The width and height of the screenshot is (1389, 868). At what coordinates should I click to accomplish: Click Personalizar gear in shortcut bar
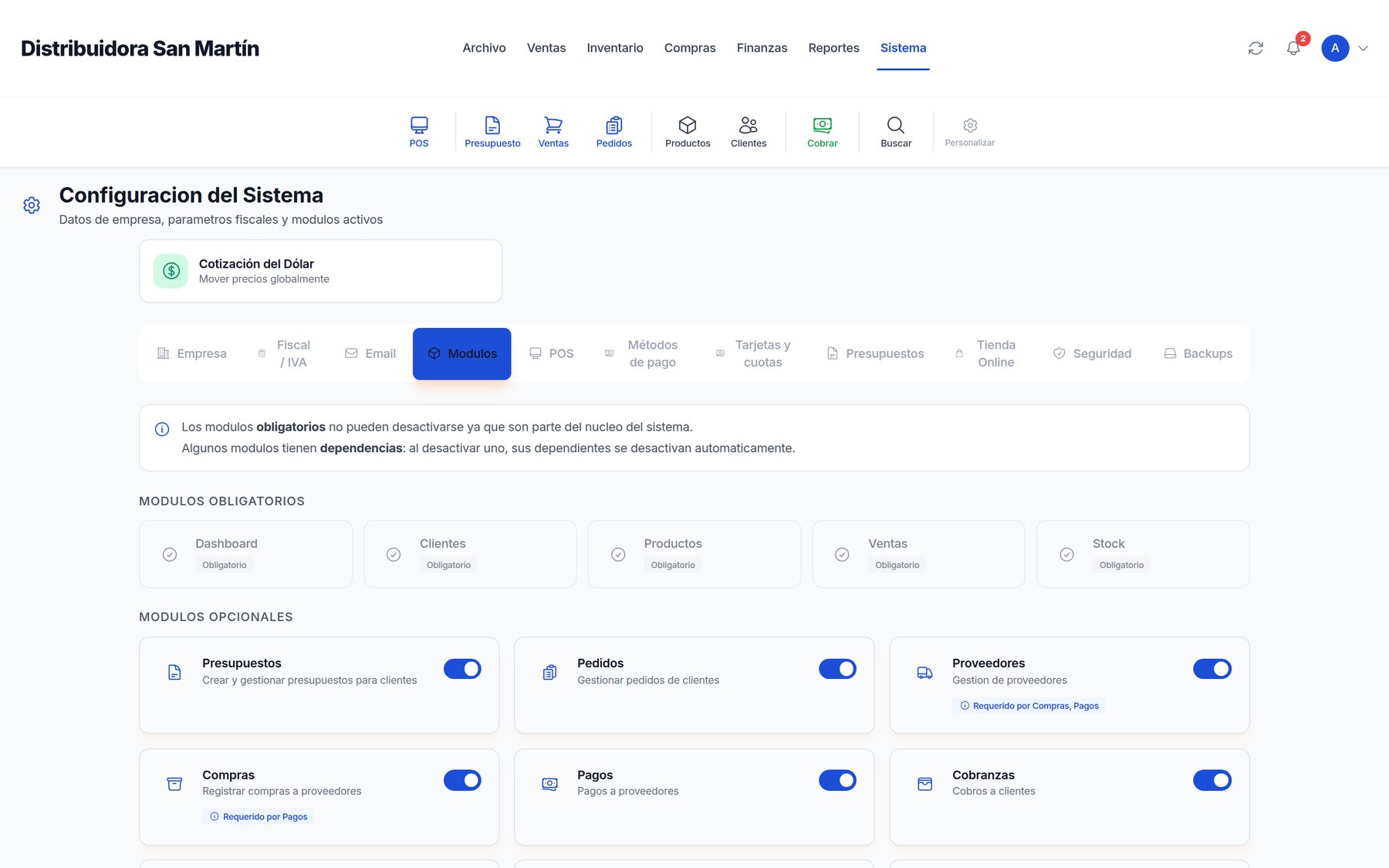(970, 132)
